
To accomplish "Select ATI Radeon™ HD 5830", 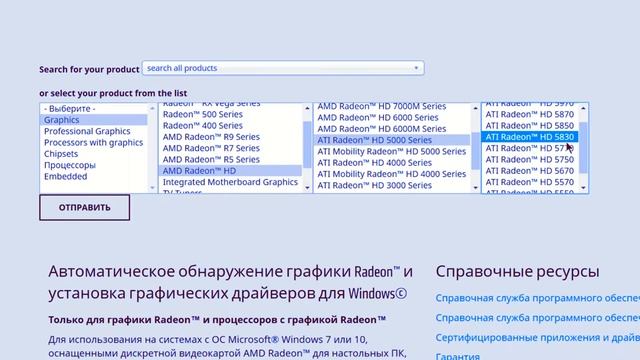I will pyautogui.click(x=530, y=137).
